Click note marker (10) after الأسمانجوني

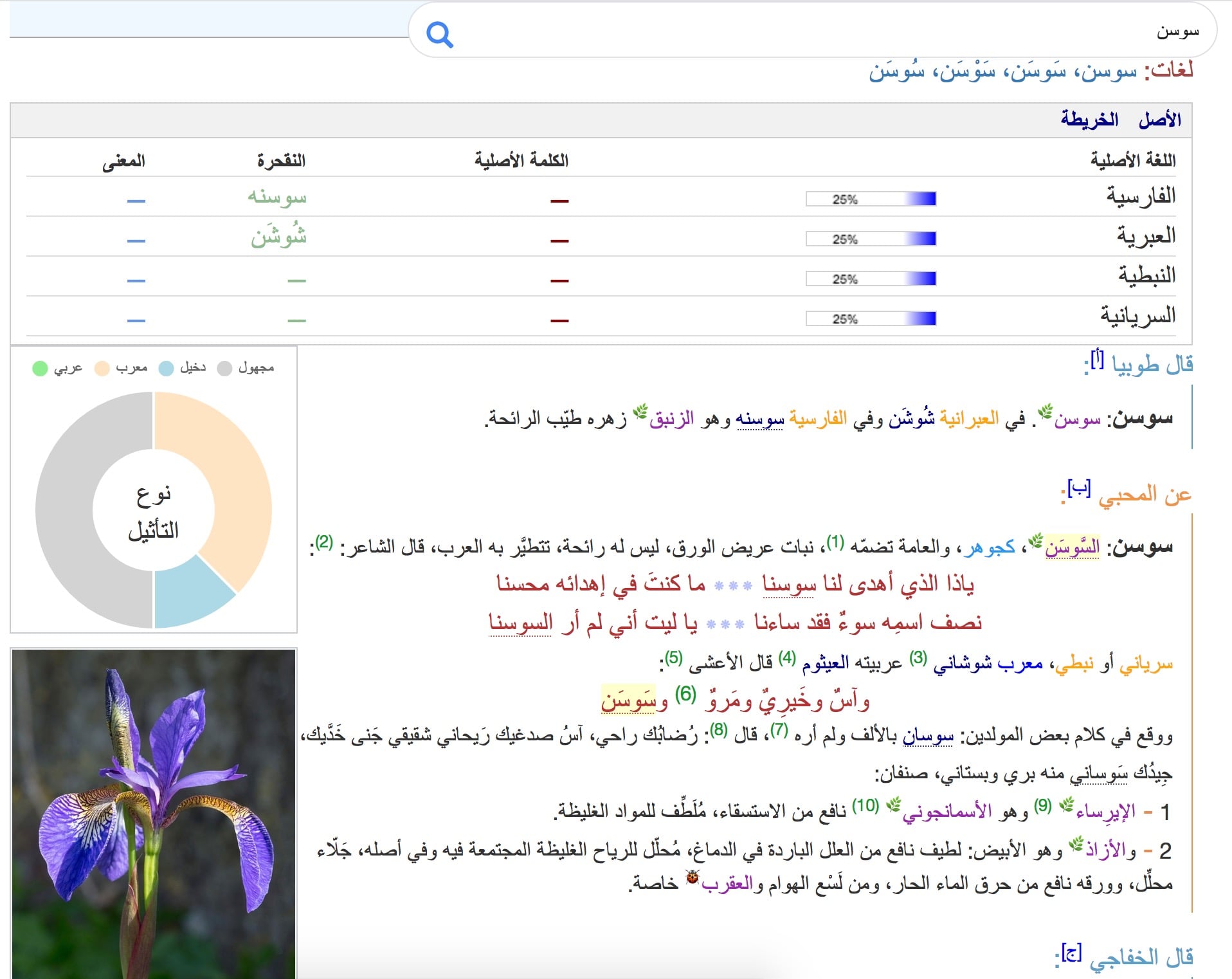pos(865,805)
